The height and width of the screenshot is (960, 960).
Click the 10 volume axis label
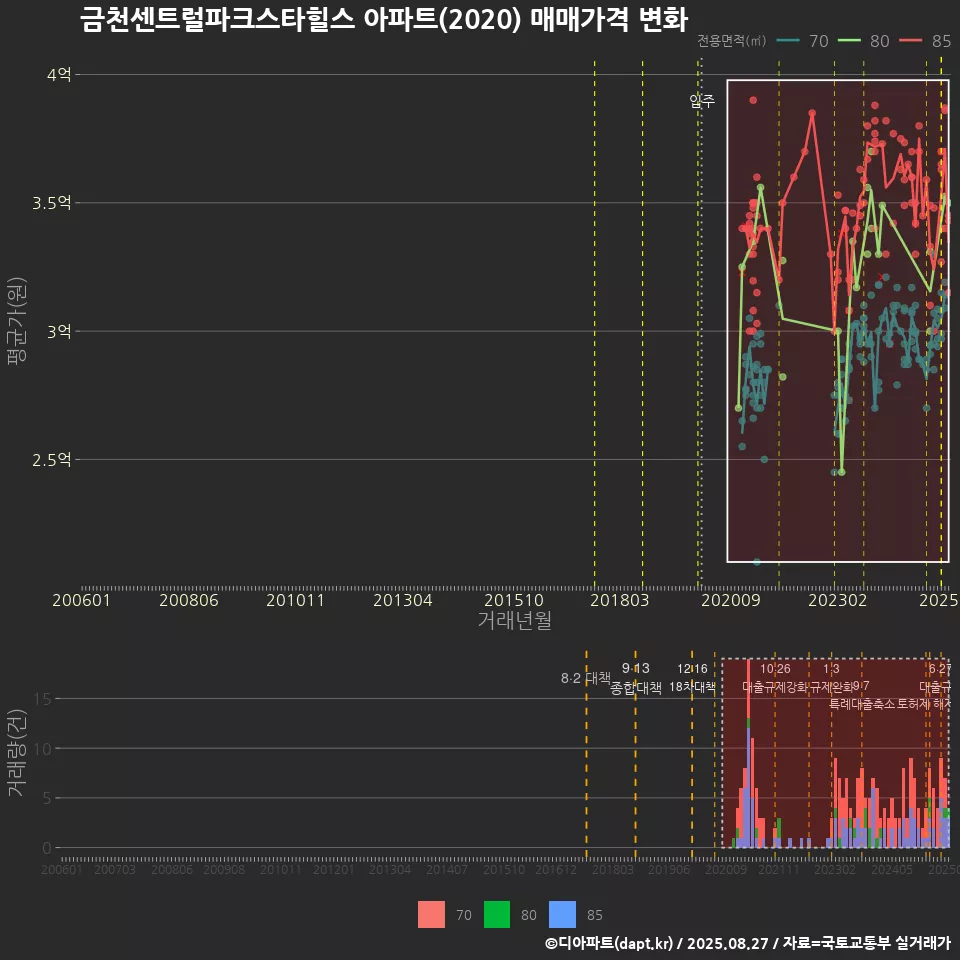43,748
